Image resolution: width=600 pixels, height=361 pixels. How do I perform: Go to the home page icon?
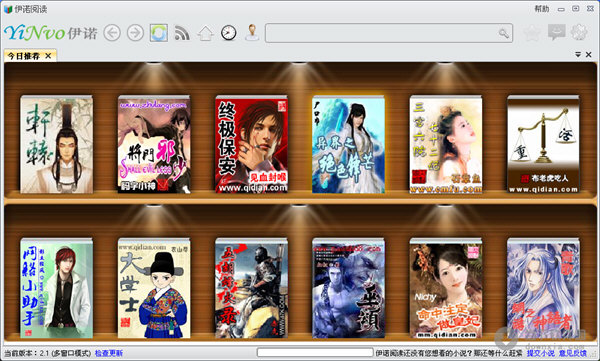pyautogui.click(x=205, y=33)
